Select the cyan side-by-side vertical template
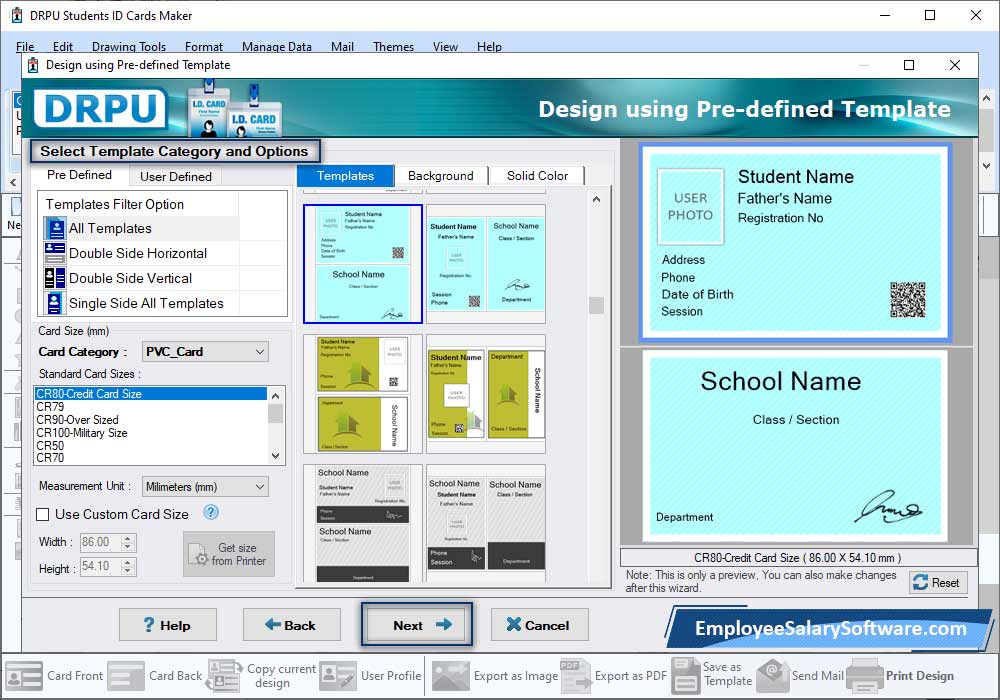This screenshot has width=1000, height=700. click(x=486, y=264)
